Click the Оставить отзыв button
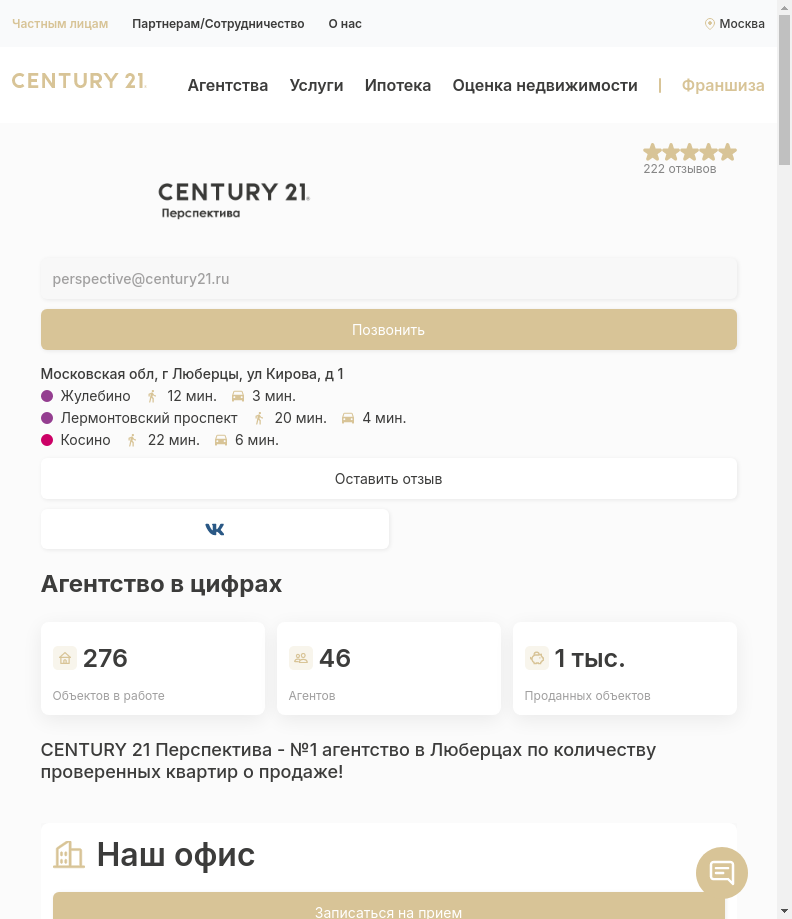 [388, 479]
